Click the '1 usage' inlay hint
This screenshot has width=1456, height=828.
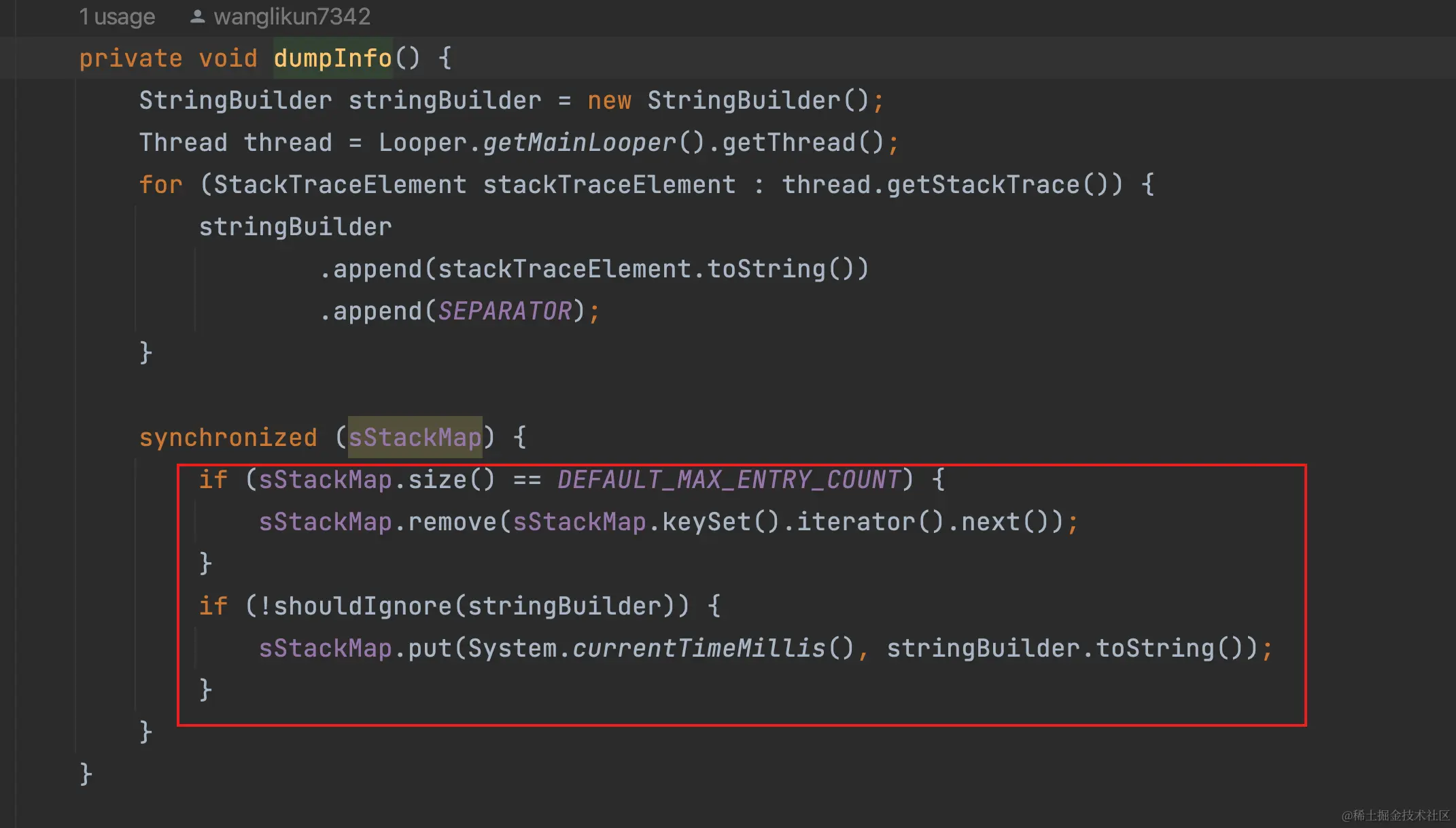coord(117,16)
